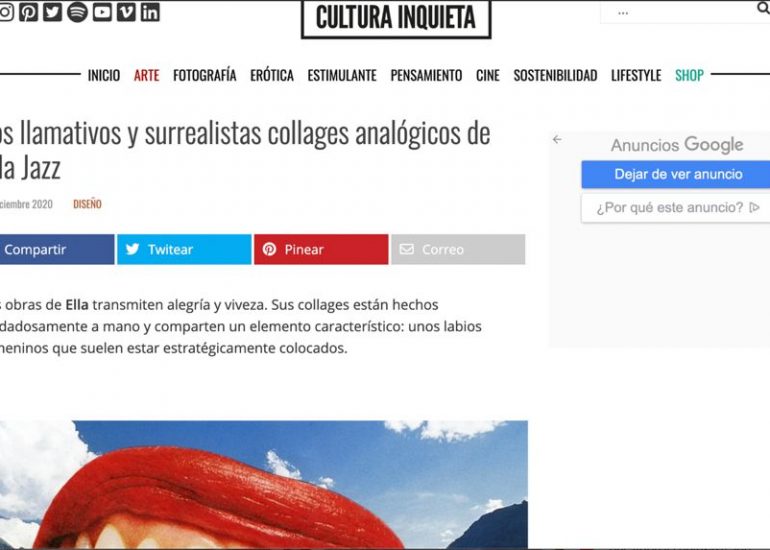Open the Pinterest social icon
770x550 pixels.
28,12
